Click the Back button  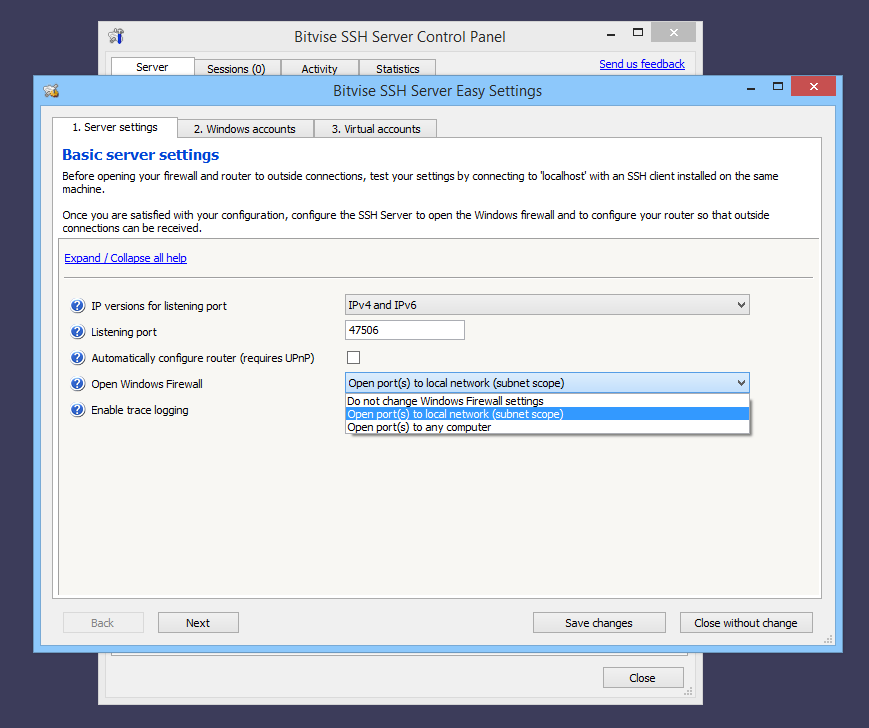[x=103, y=623]
